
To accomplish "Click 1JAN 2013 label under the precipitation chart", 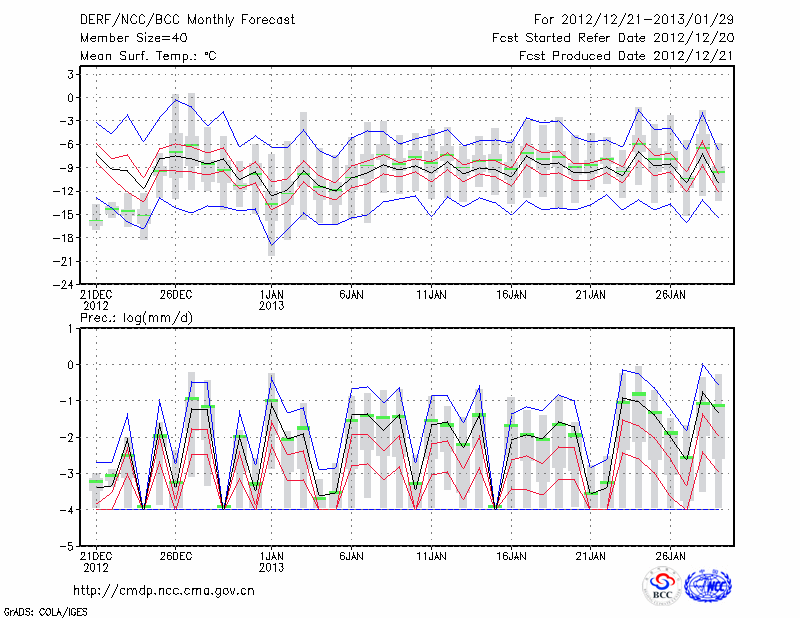I will pos(270,560).
